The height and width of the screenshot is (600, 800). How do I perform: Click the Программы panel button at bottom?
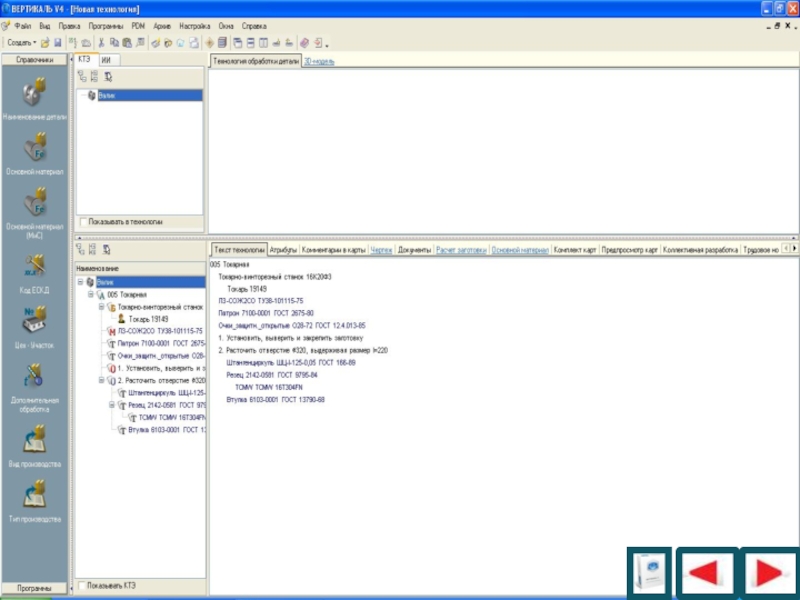pos(34,588)
